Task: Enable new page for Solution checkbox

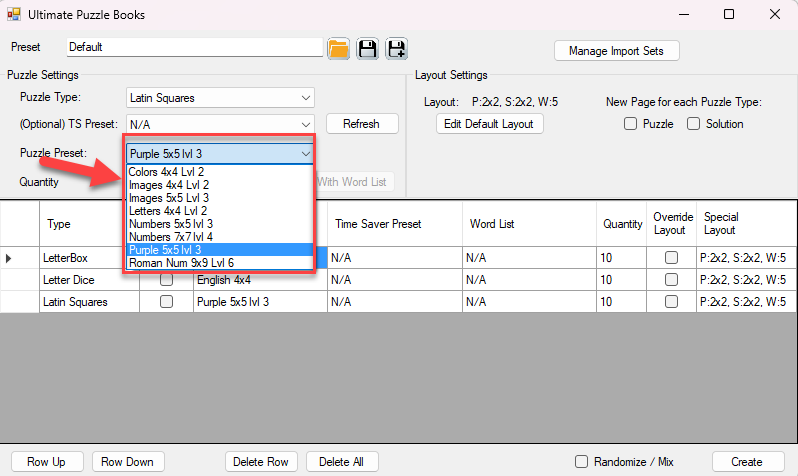Action: 693,124
